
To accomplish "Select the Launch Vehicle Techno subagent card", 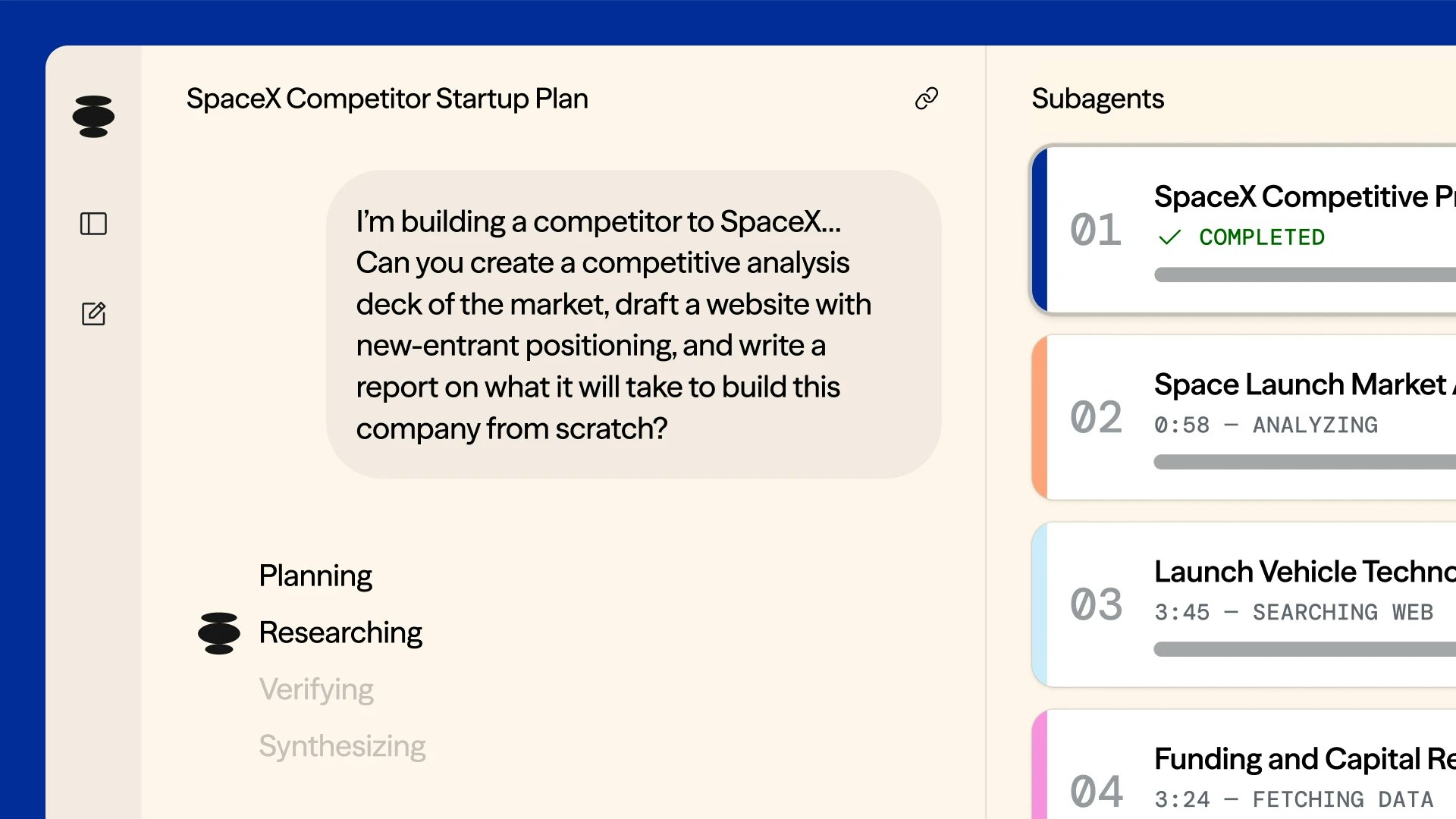I will [1244, 604].
